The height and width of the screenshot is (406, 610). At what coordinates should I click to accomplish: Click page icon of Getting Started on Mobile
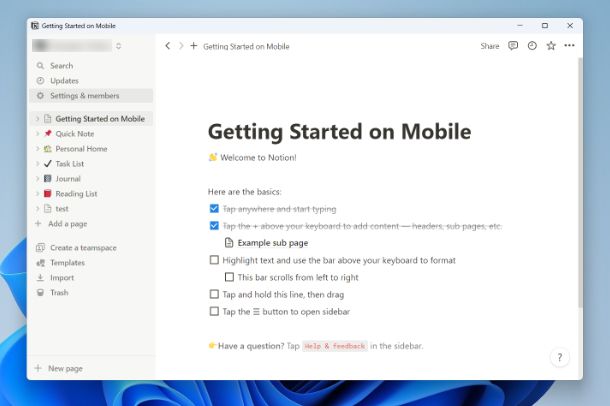coord(47,119)
